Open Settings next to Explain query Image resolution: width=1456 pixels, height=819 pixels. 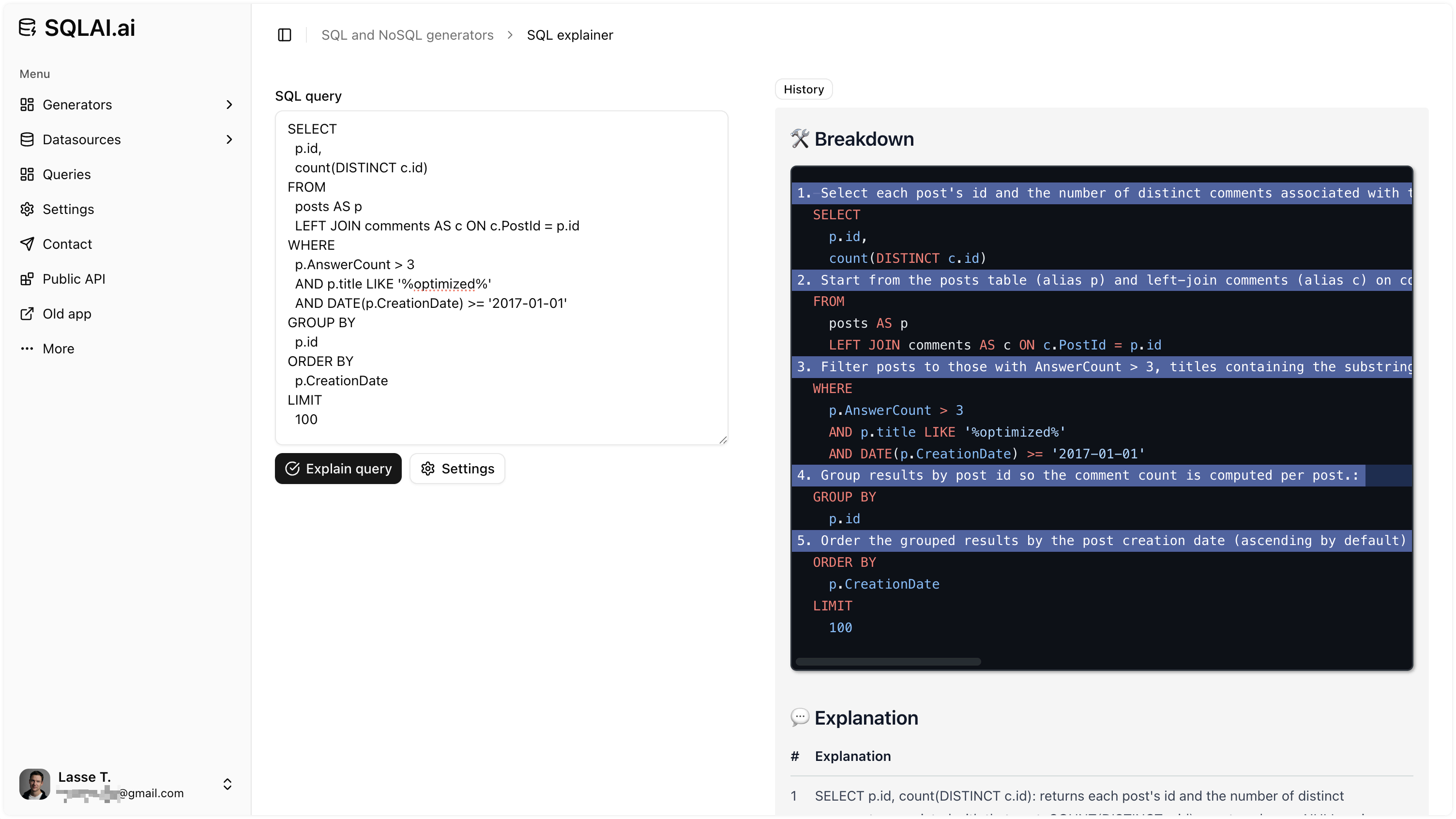tap(457, 469)
